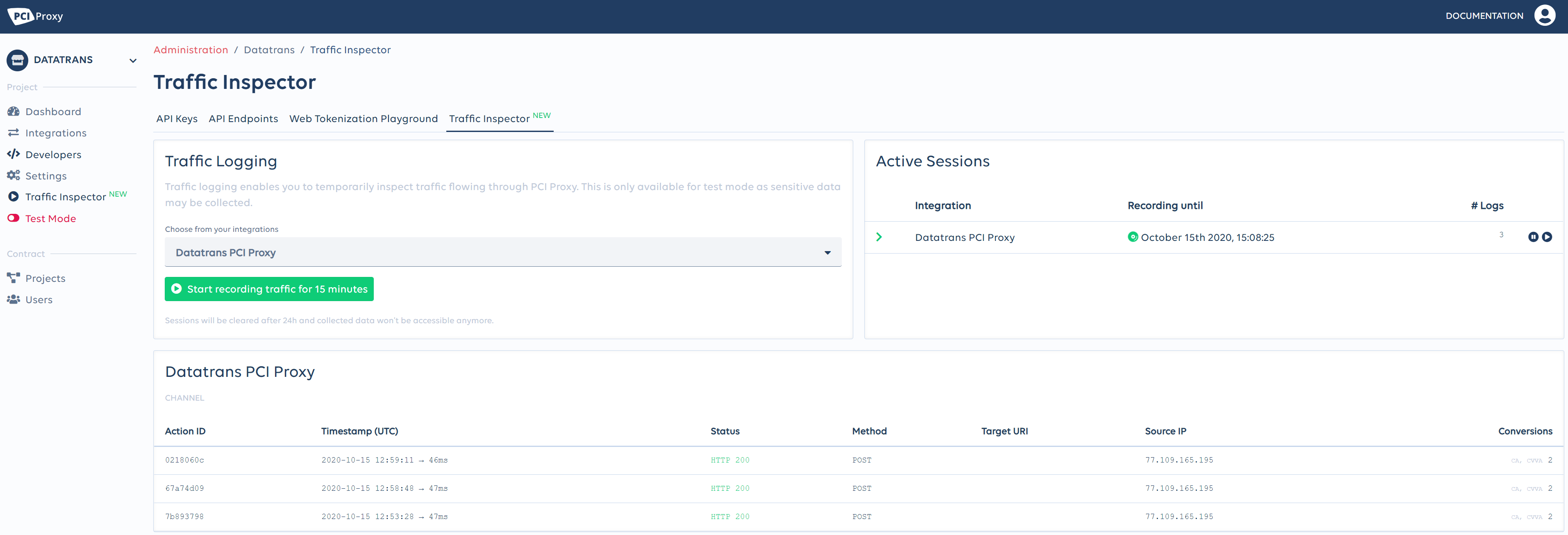Open Users in the sidebar
The width and height of the screenshot is (1568, 535).
[39, 299]
